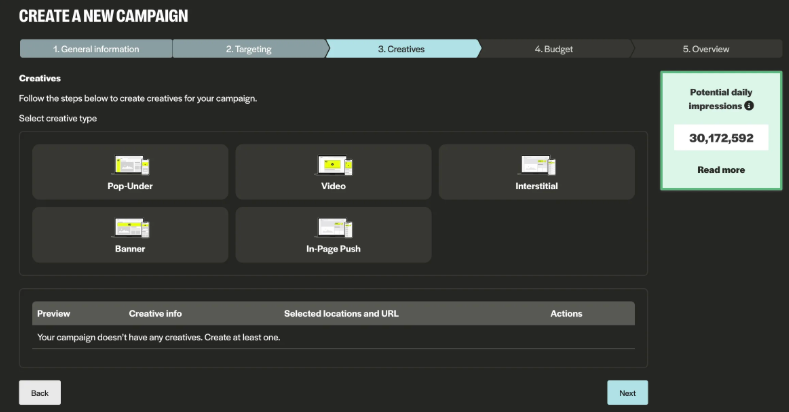Click the Back button

click(40, 393)
